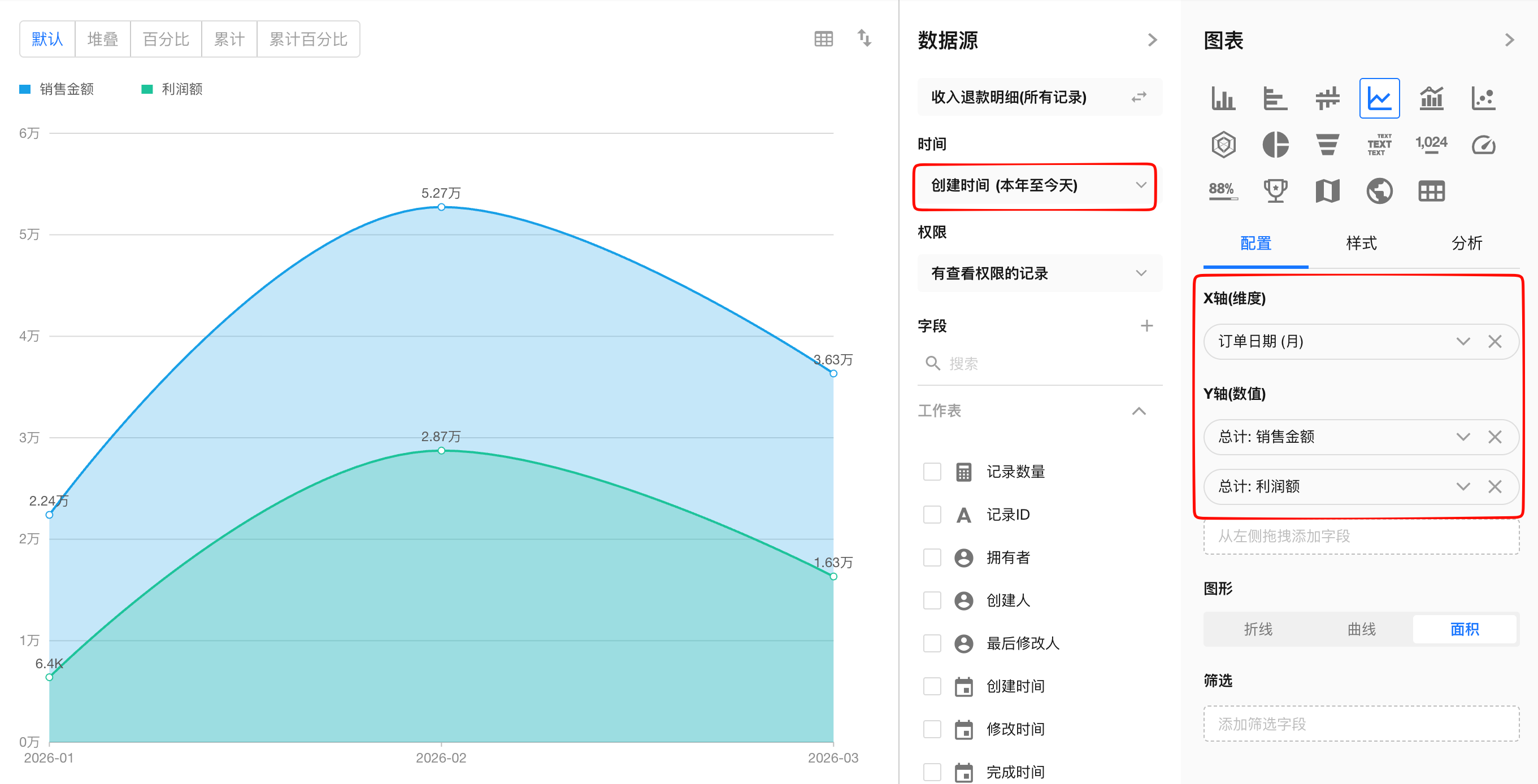Image resolution: width=1538 pixels, height=784 pixels.
Task: Select the gauge dashboard chart icon
Action: pyautogui.click(x=1483, y=145)
